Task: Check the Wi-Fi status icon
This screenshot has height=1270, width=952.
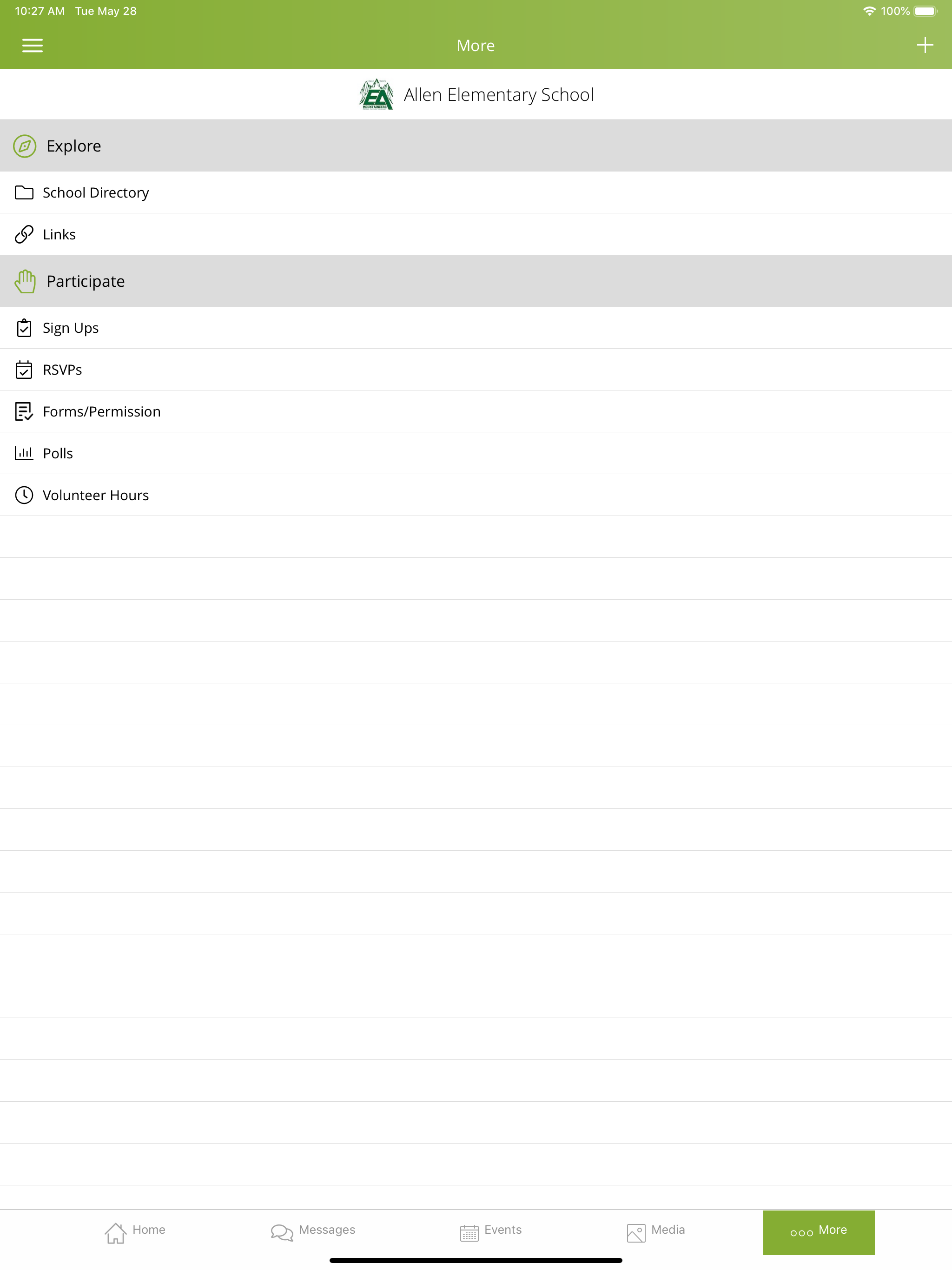Action: point(869,11)
